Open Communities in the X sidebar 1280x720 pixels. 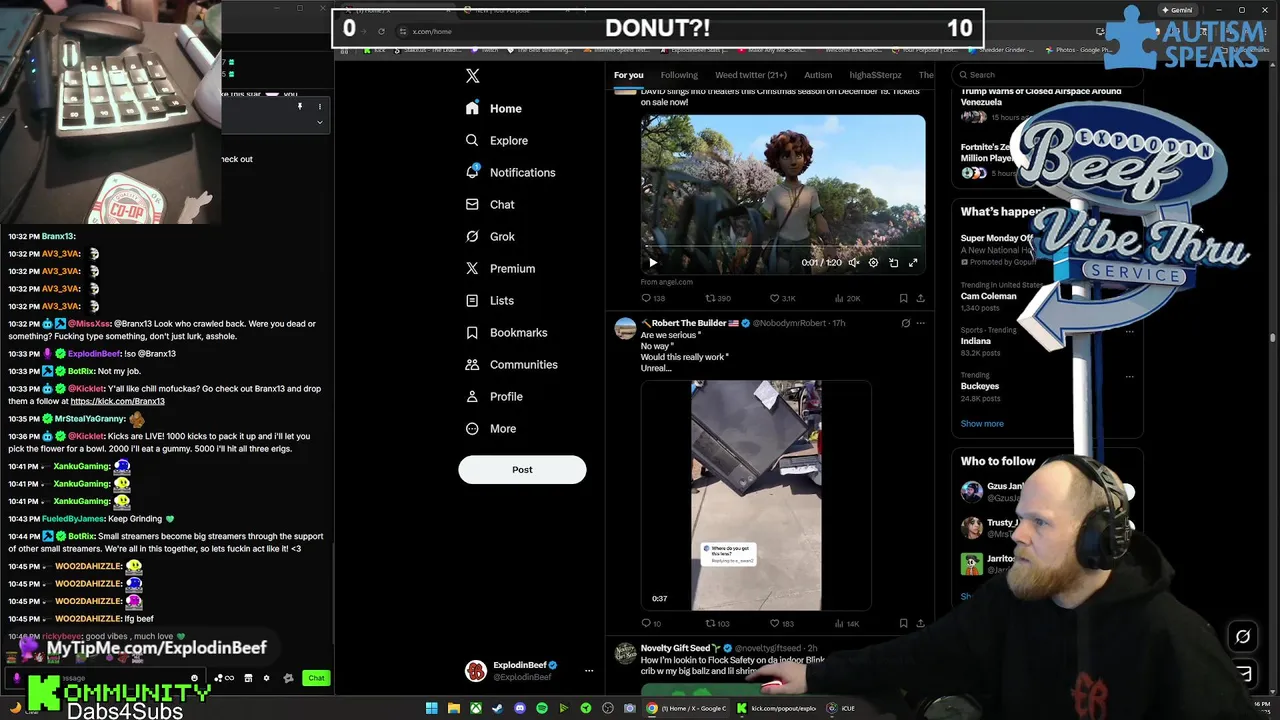pyautogui.click(x=512, y=364)
